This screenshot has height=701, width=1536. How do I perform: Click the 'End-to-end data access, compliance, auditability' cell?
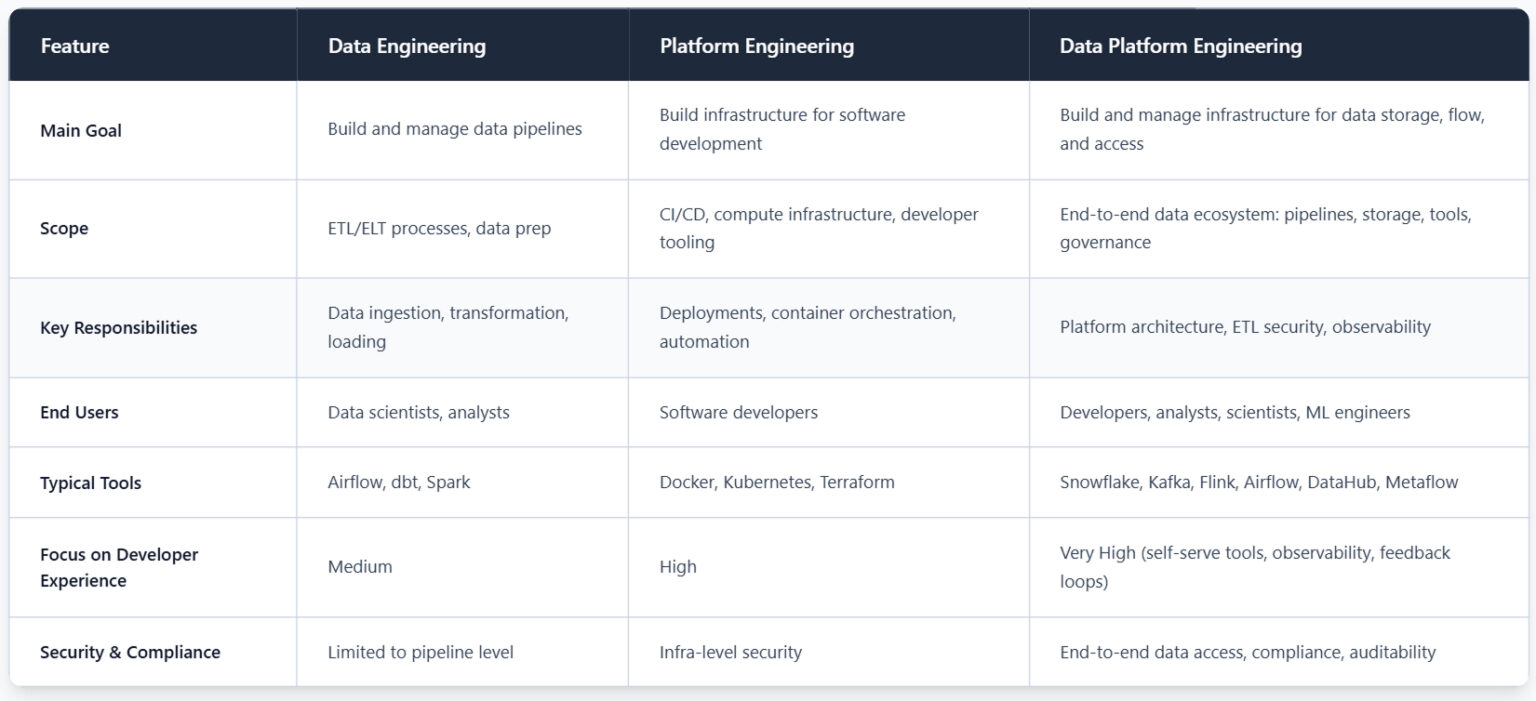1247,652
